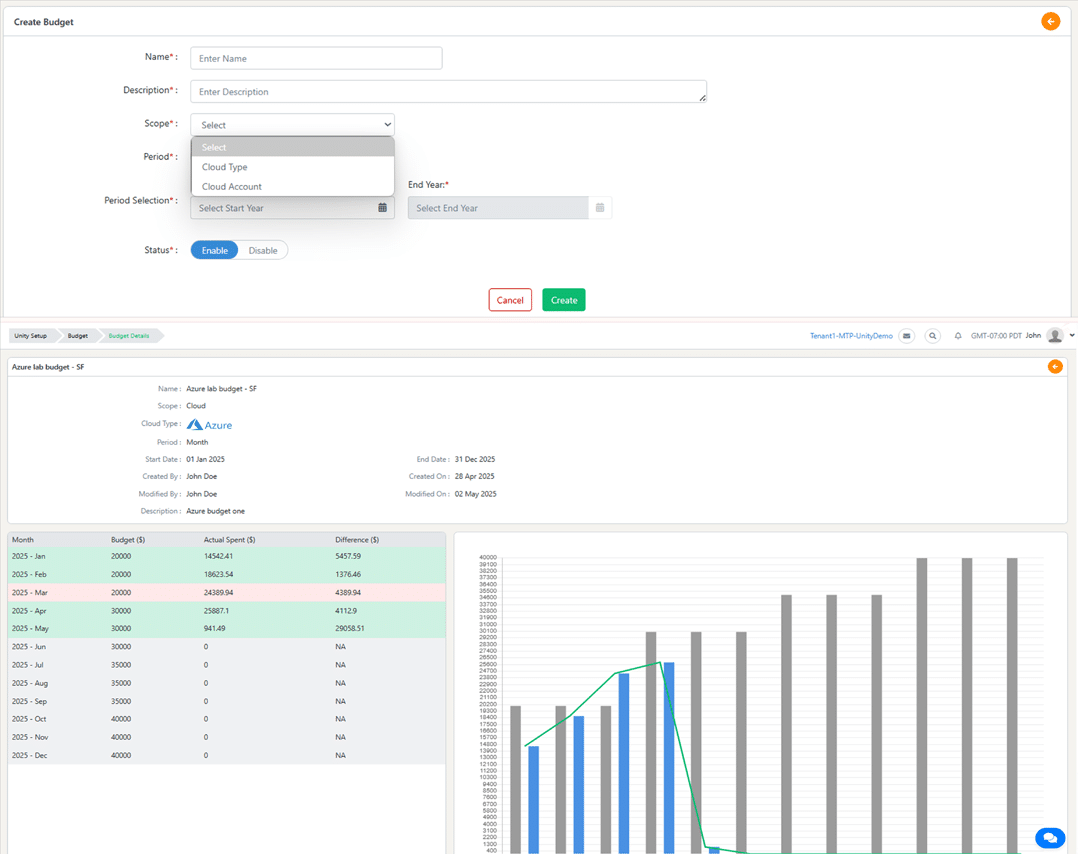Click the green Create button
The width and height of the screenshot is (1078, 854).
click(564, 300)
